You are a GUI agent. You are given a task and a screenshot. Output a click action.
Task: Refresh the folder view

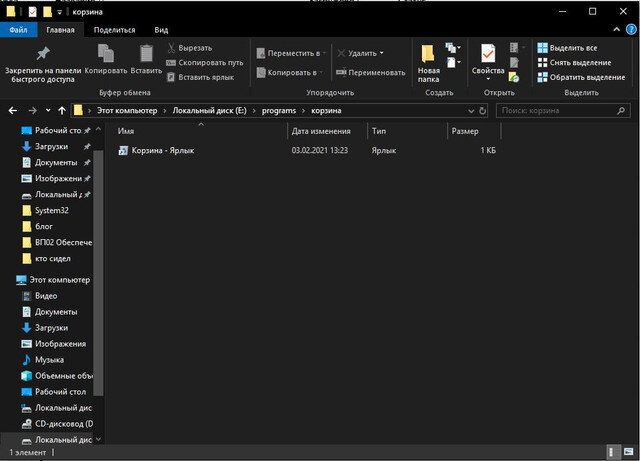point(482,111)
